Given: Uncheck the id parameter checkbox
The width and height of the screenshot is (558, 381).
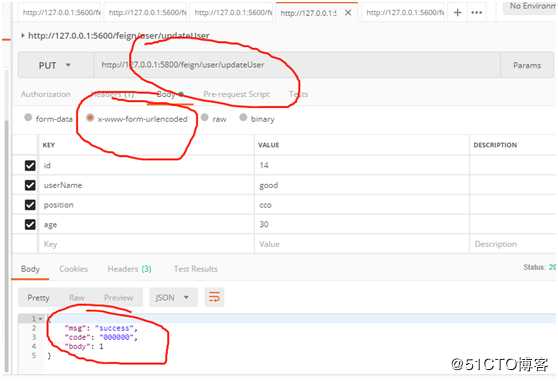Looking at the screenshot, I should 30,165.
